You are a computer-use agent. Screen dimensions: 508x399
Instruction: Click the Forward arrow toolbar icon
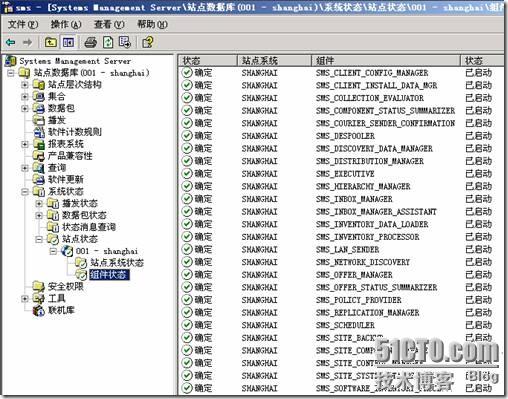[27, 42]
